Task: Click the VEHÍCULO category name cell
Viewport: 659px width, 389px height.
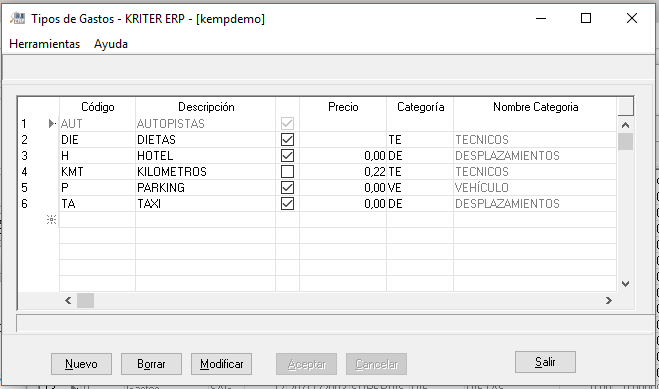Action: (535, 187)
